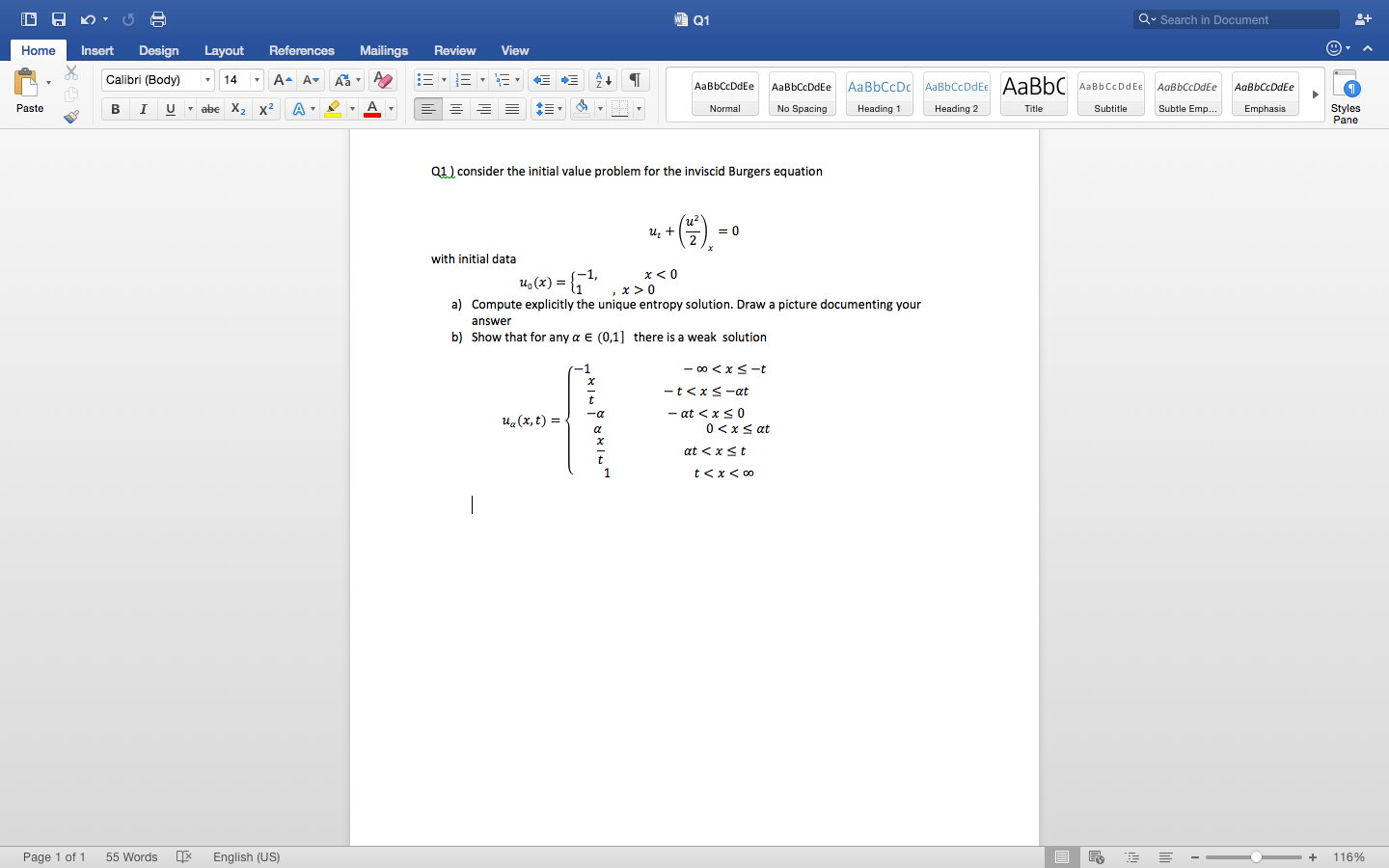The width and height of the screenshot is (1389, 868).
Task: Toggle subscript formatting
Action: [237, 109]
